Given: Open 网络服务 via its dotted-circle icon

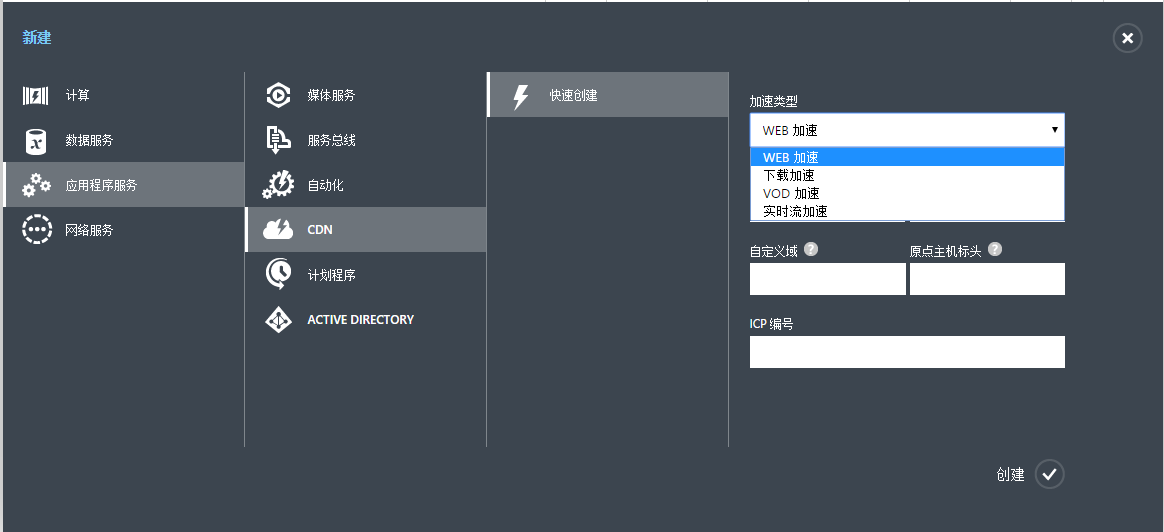Looking at the screenshot, I should [36, 230].
